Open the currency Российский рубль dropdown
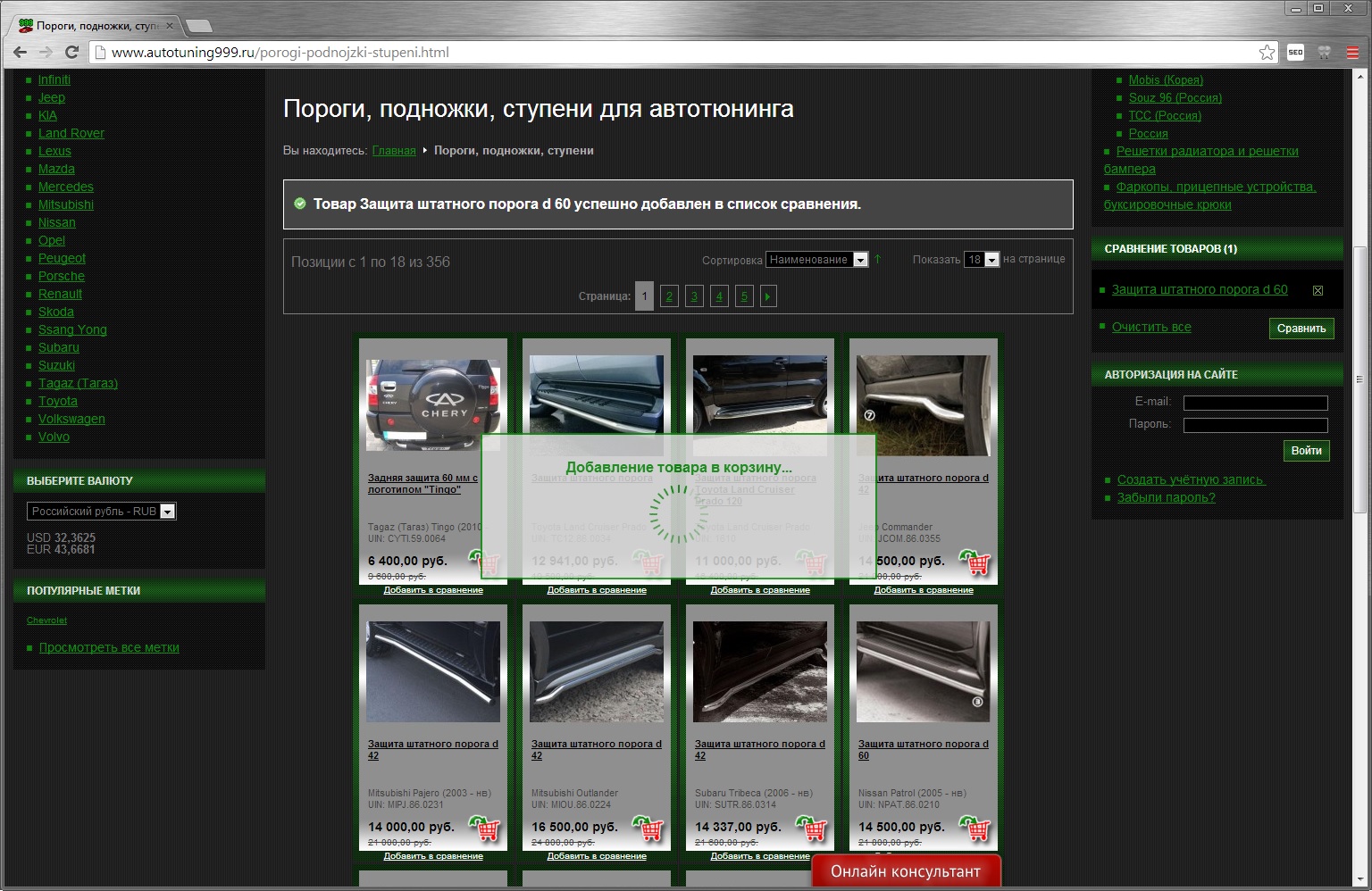The height and width of the screenshot is (891, 1372). pyautogui.click(x=101, y=512)
